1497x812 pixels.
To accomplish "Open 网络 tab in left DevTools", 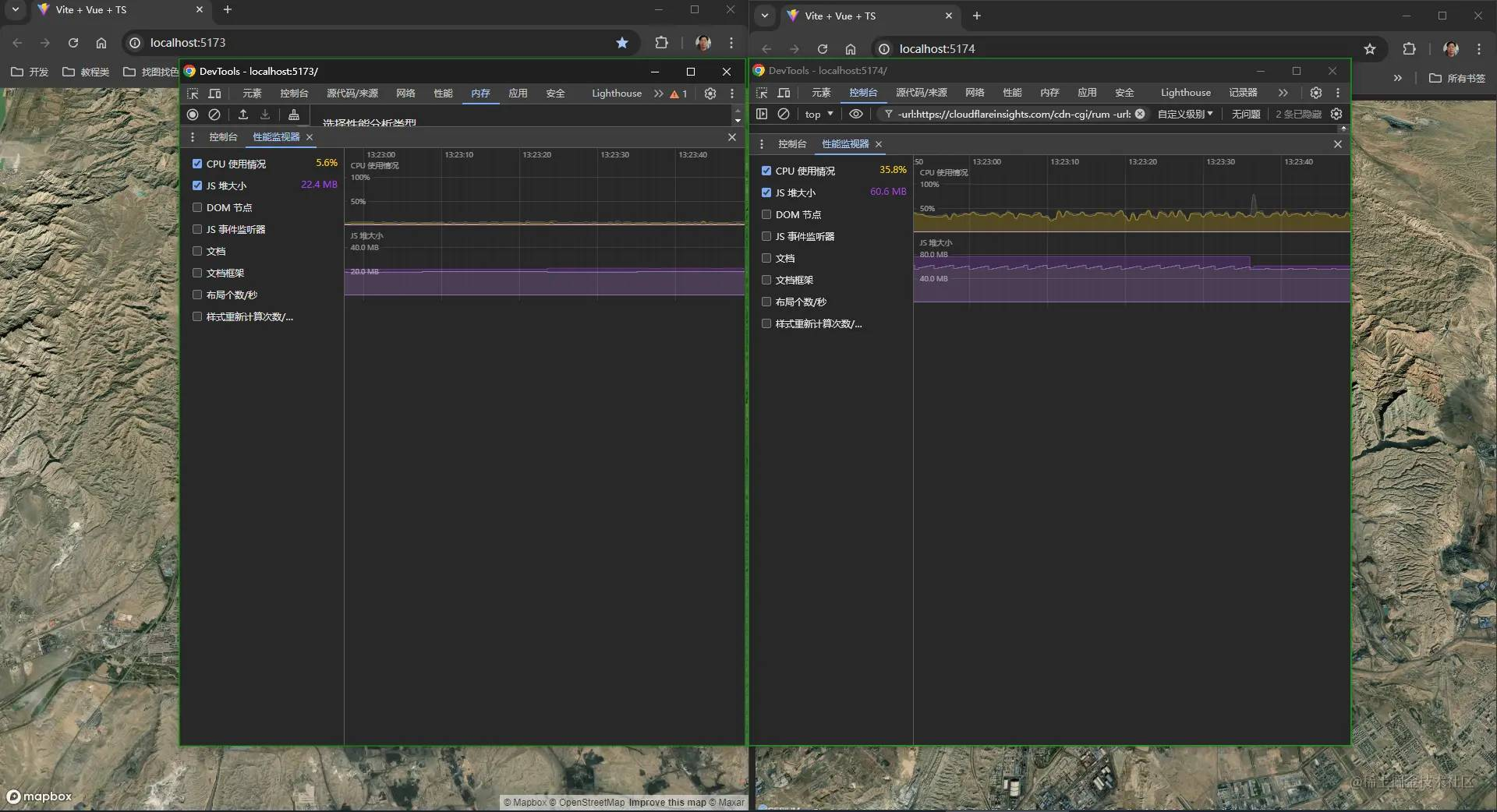I will point(405,94).
